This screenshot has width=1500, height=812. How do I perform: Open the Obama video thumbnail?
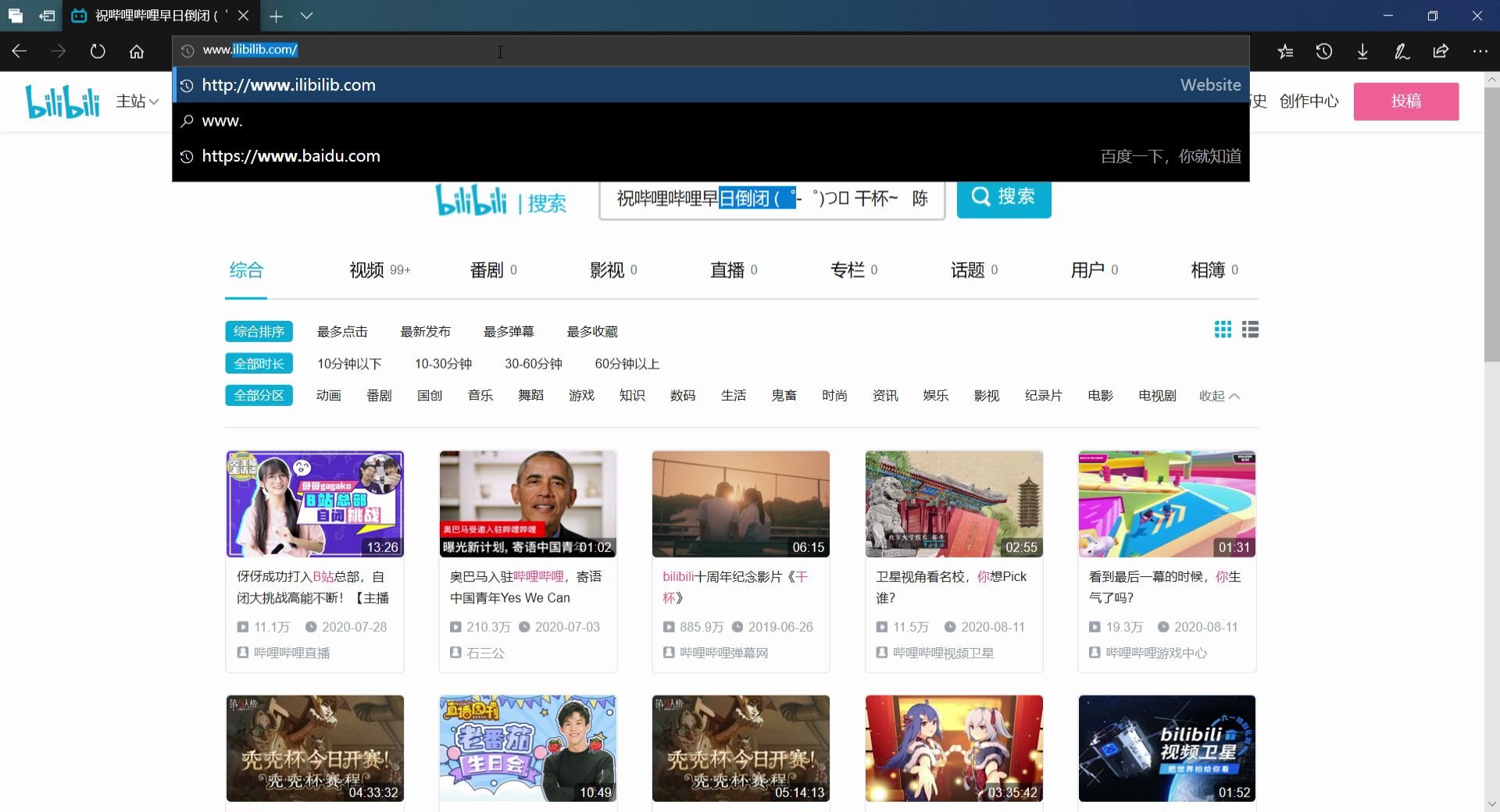(527, 504)
